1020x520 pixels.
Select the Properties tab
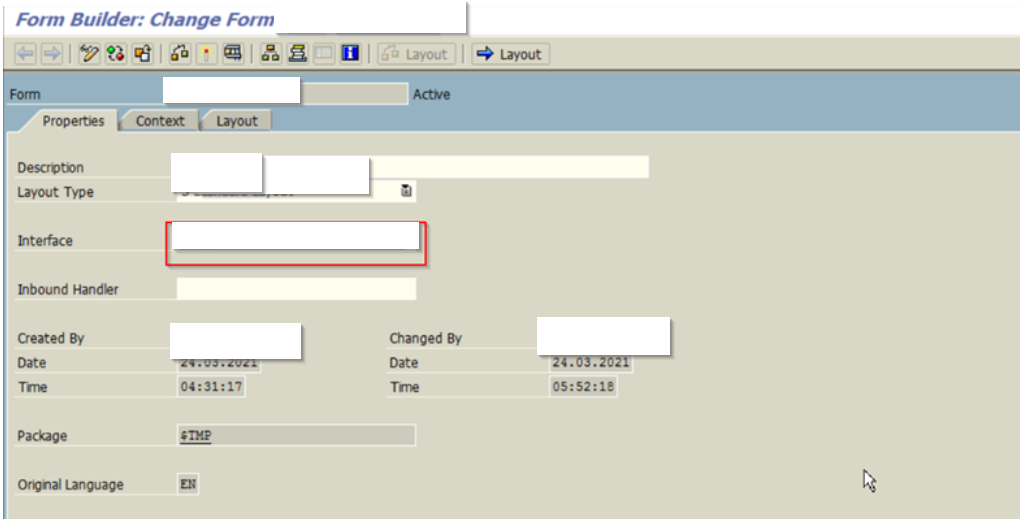click(73, 121)
